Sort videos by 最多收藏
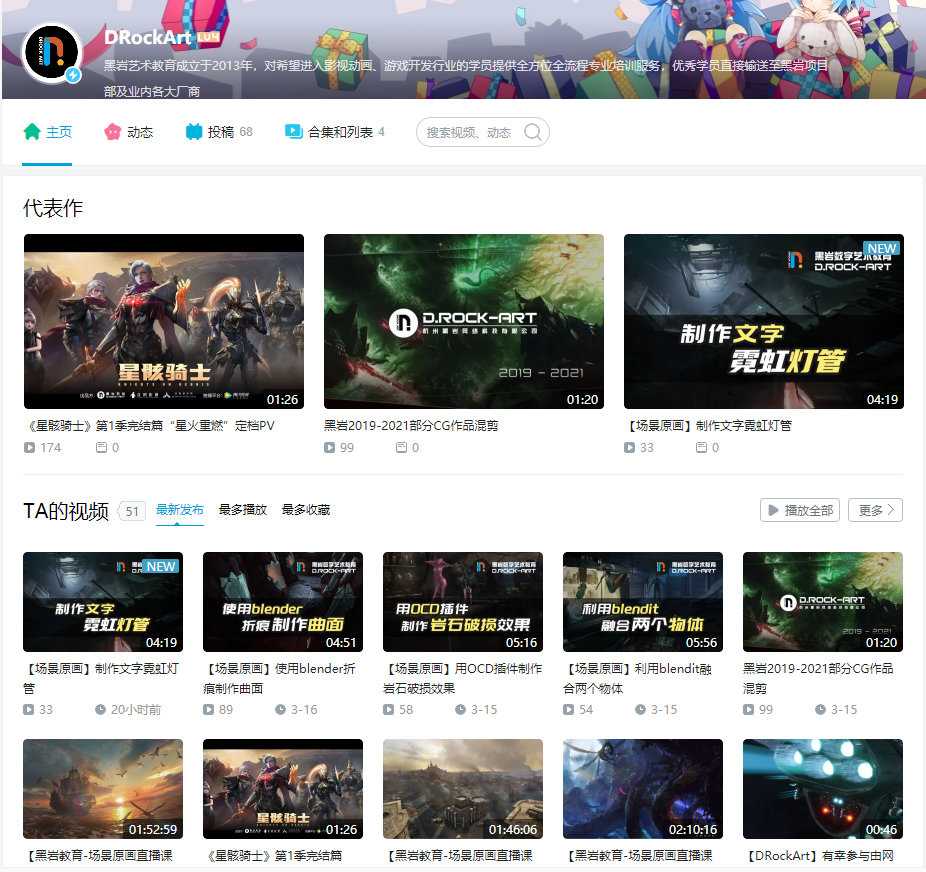 (x=306, y=510)
